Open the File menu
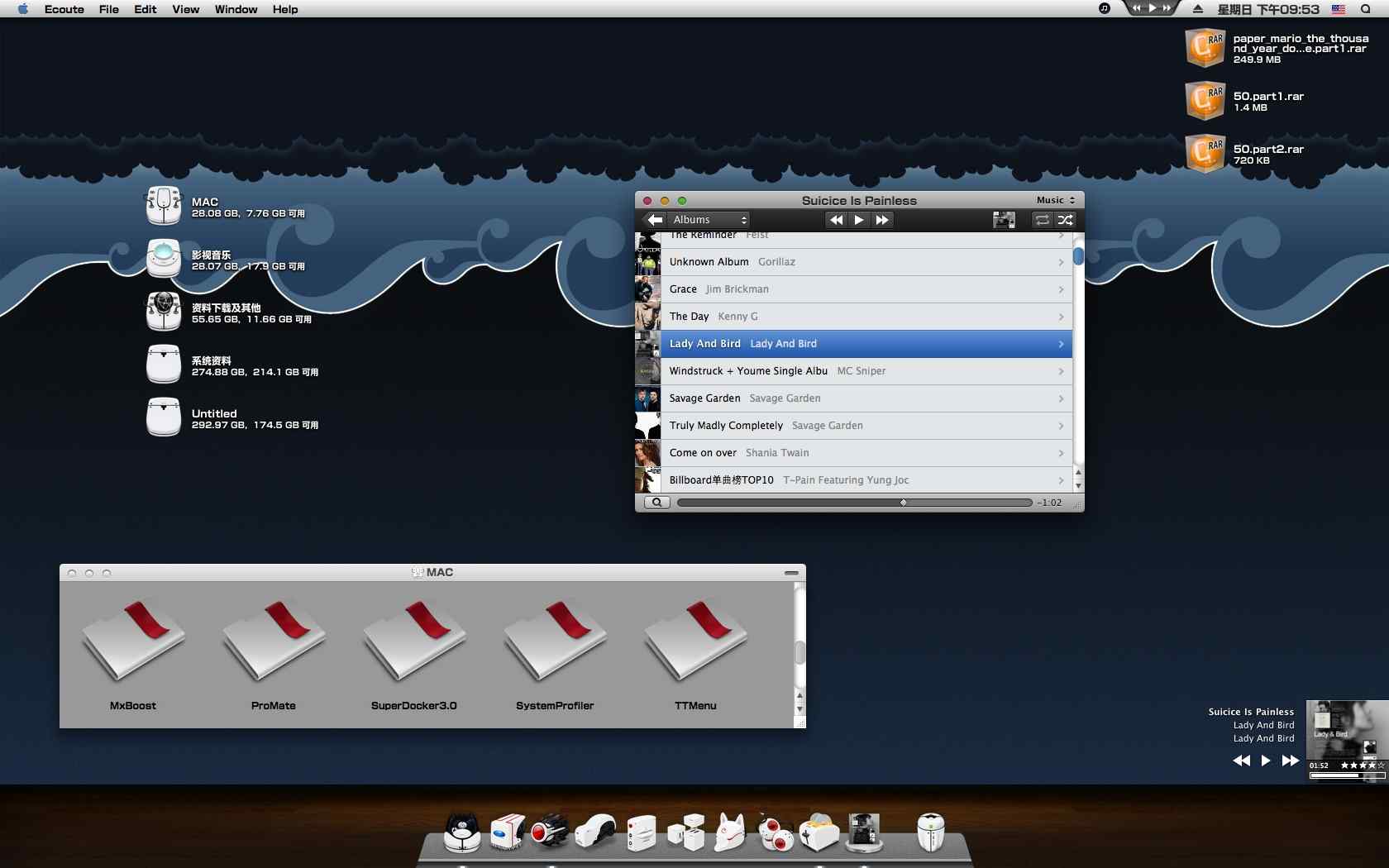Viewport: 1389px width, 868px height. coord(109,9)
